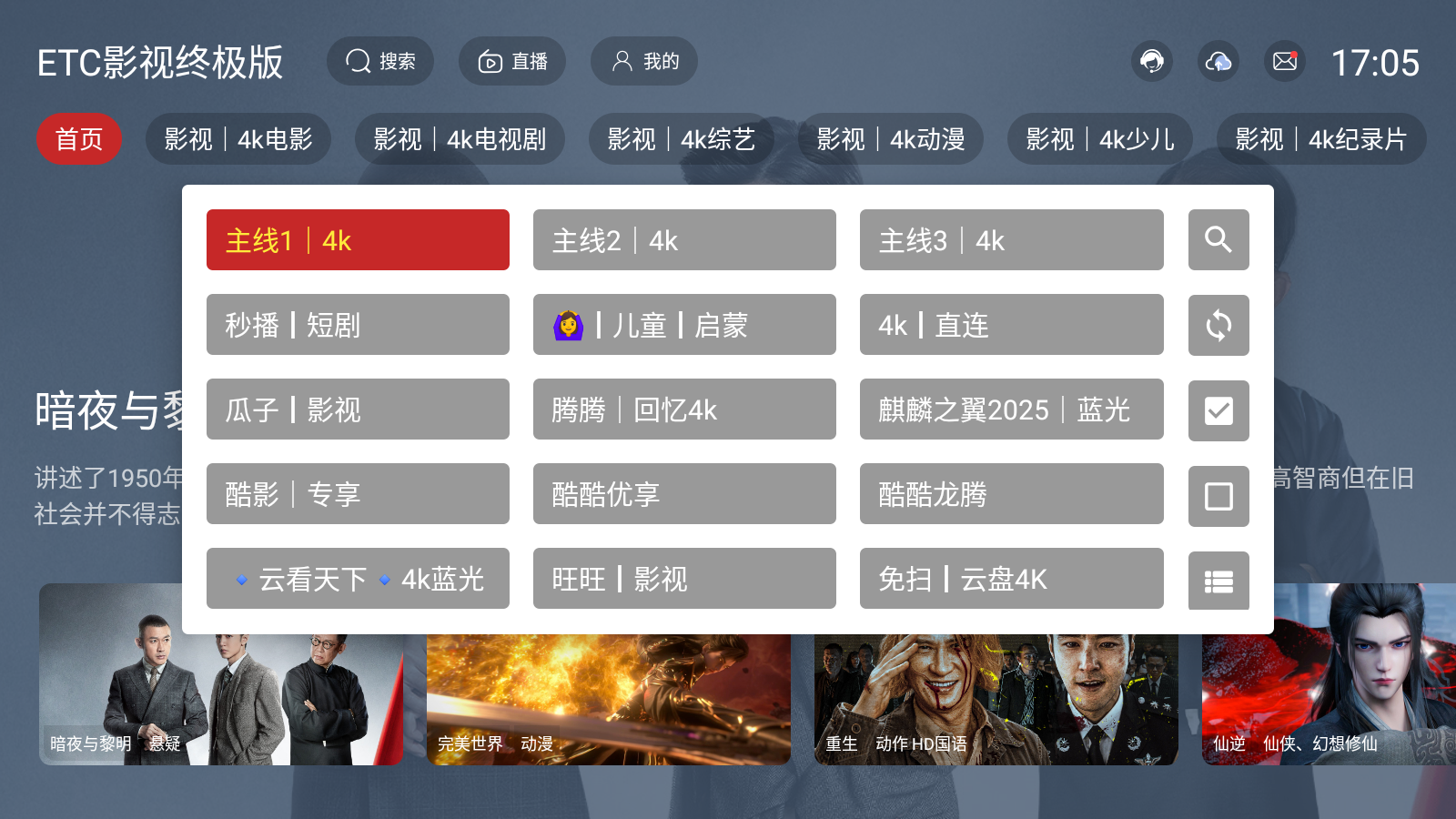This screenshot has width=1456, height=819.
Task: Select the 首页 home tab
Action: pos(79,139)
